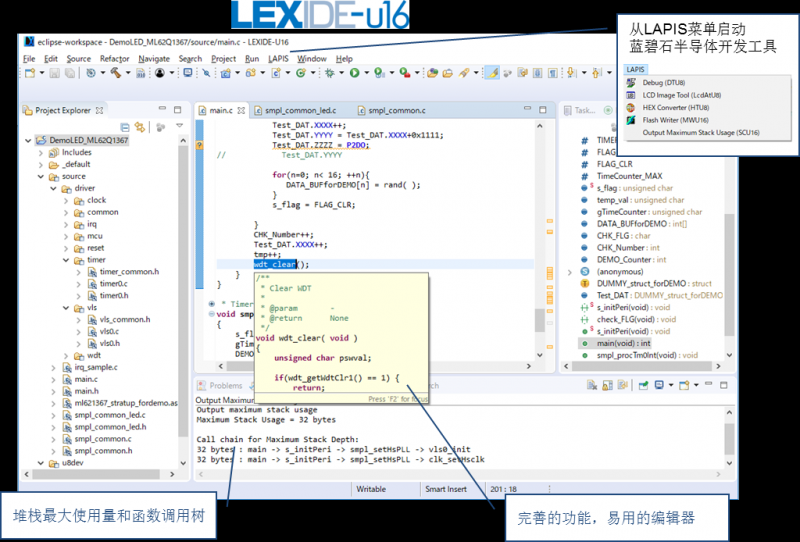The width and height of the screenshot is (800, 542).
Task: Click the HEX Converter (HTU8) icon
Action: [x=631, y=107]
